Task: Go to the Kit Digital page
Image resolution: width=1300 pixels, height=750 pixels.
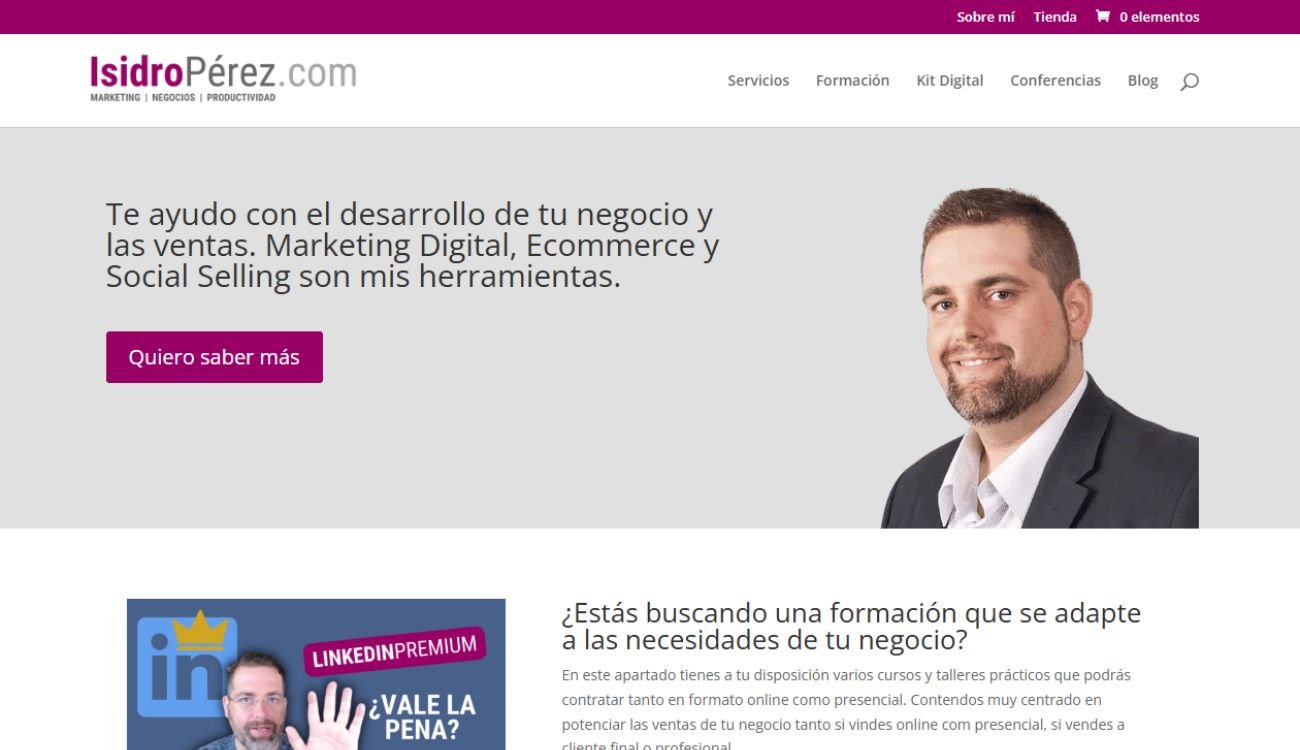Action: tap(950, 81)
